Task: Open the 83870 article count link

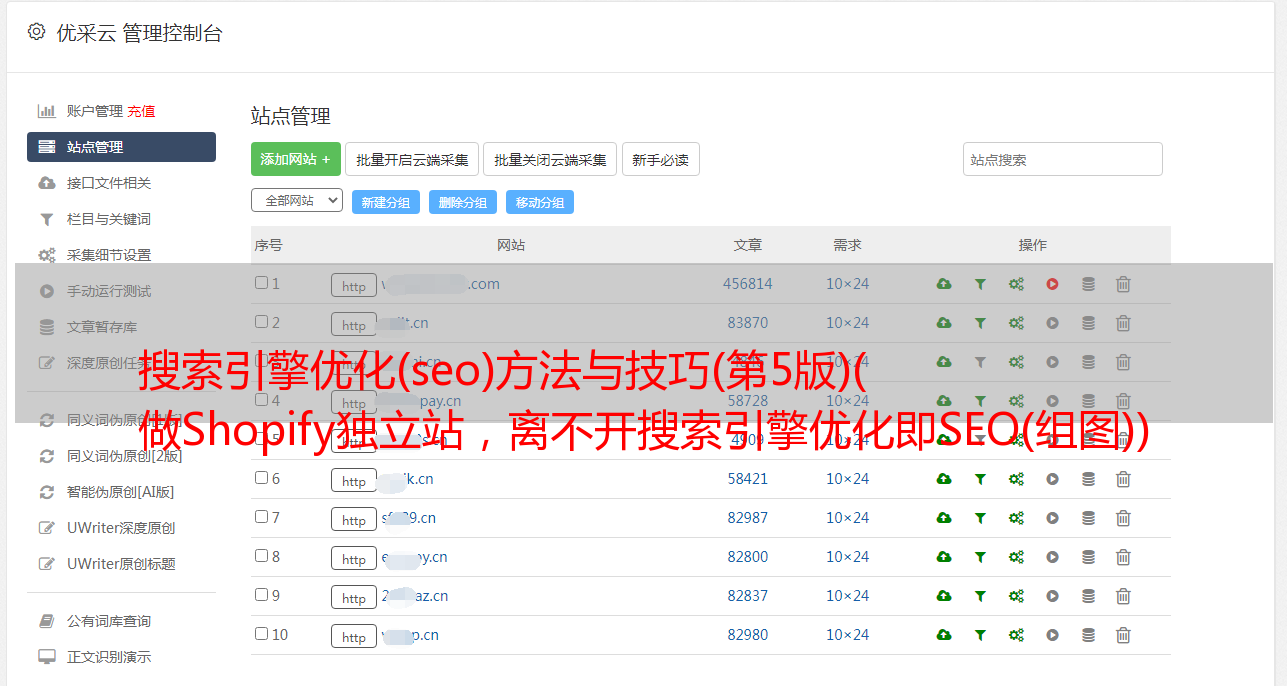Action: [x=748, y=323]
